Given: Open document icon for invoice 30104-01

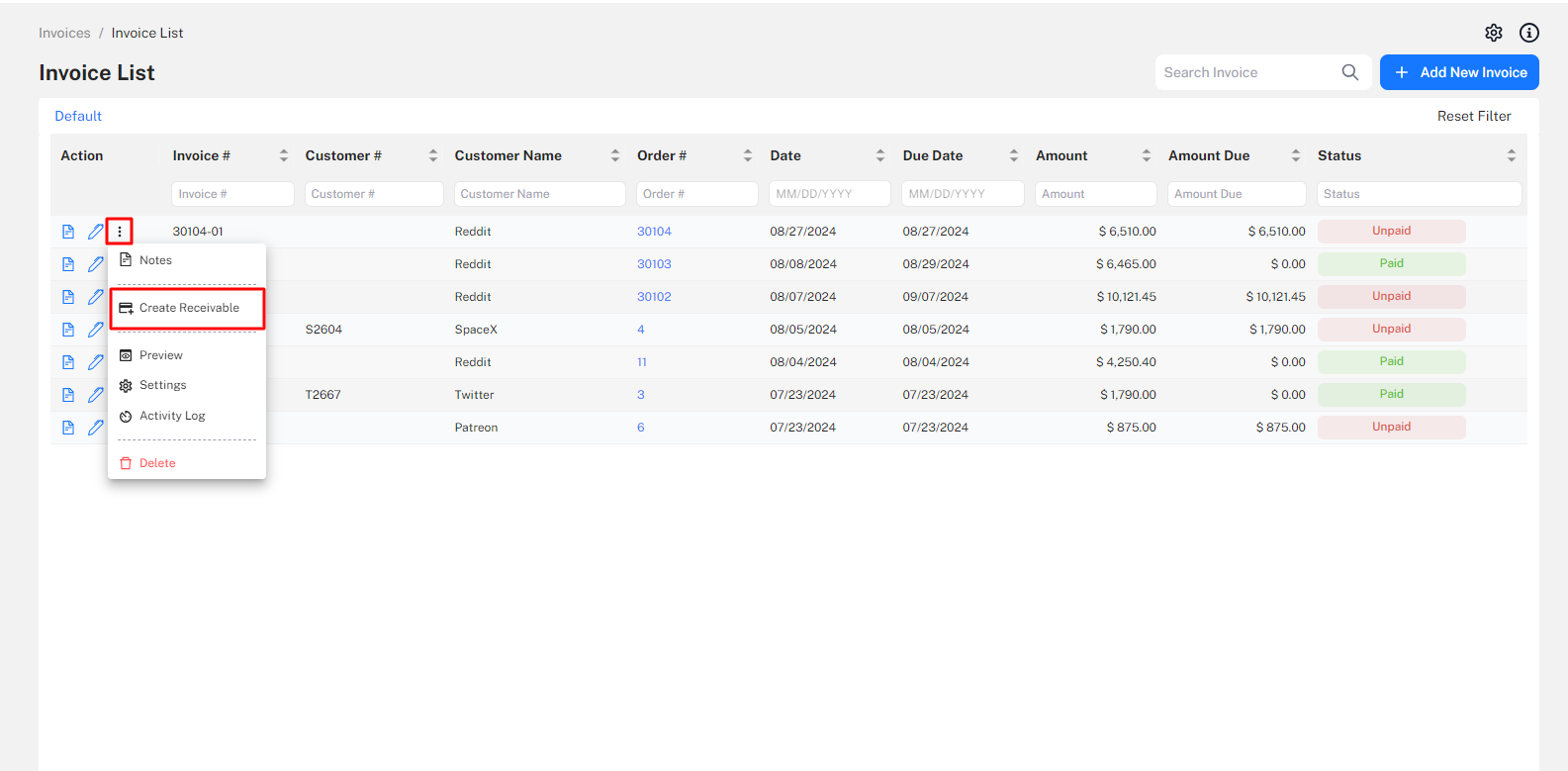Looking at the screenshot, I should [x=68, y=232].
